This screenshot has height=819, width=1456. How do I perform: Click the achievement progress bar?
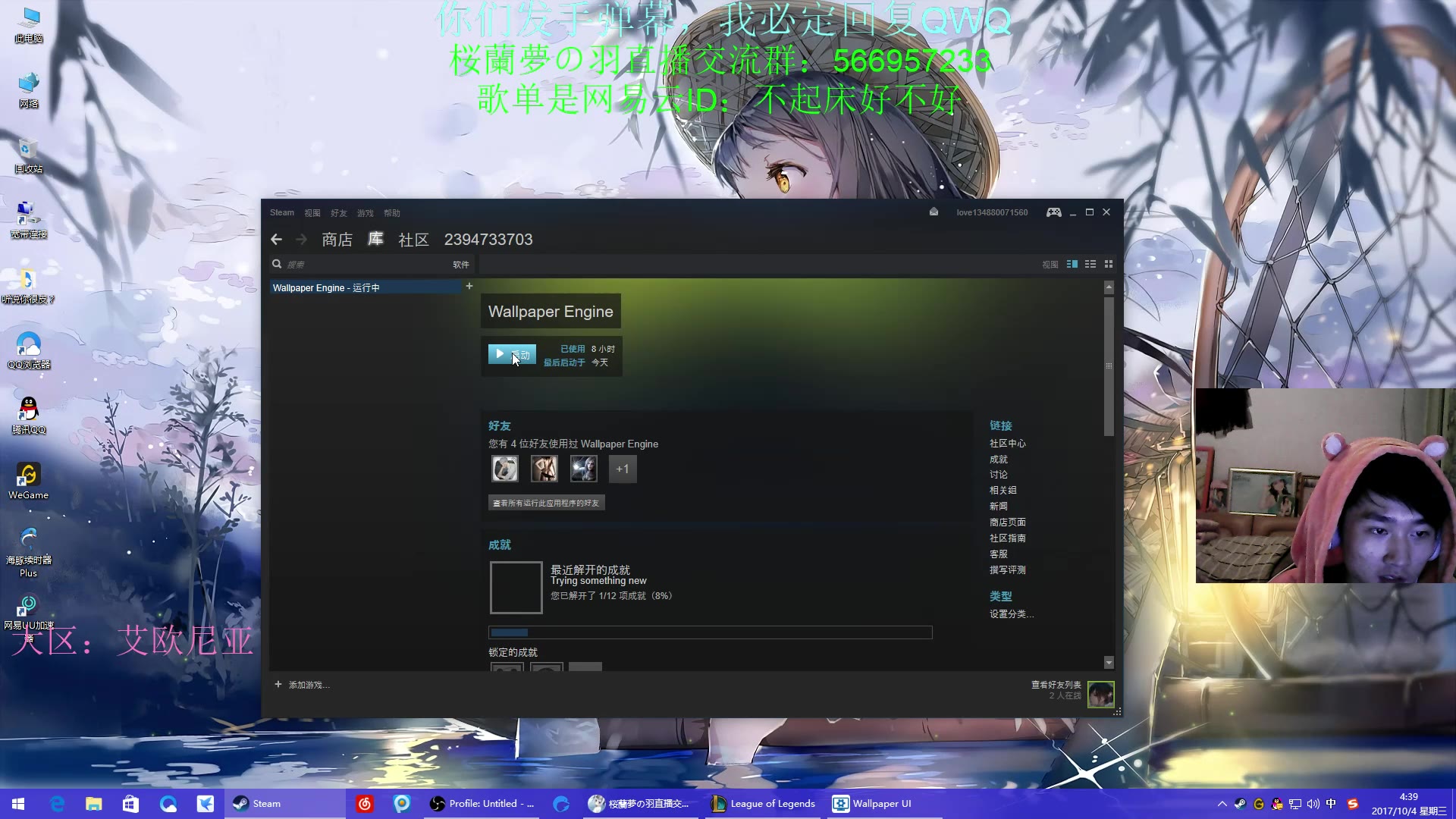point(711,632)
